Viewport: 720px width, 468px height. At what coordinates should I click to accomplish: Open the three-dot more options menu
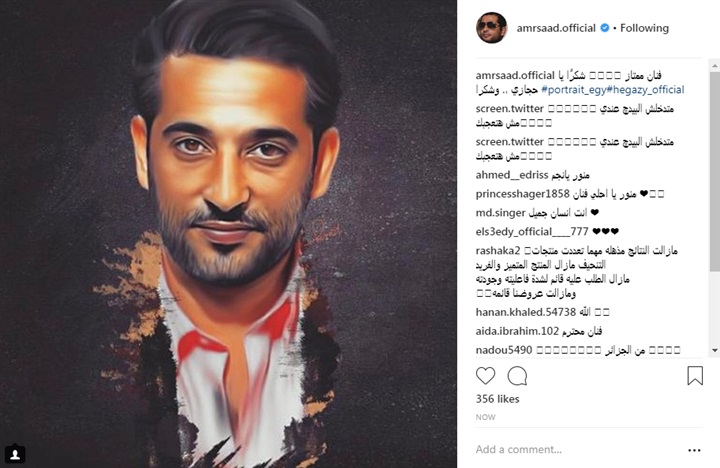coord(694,450)
